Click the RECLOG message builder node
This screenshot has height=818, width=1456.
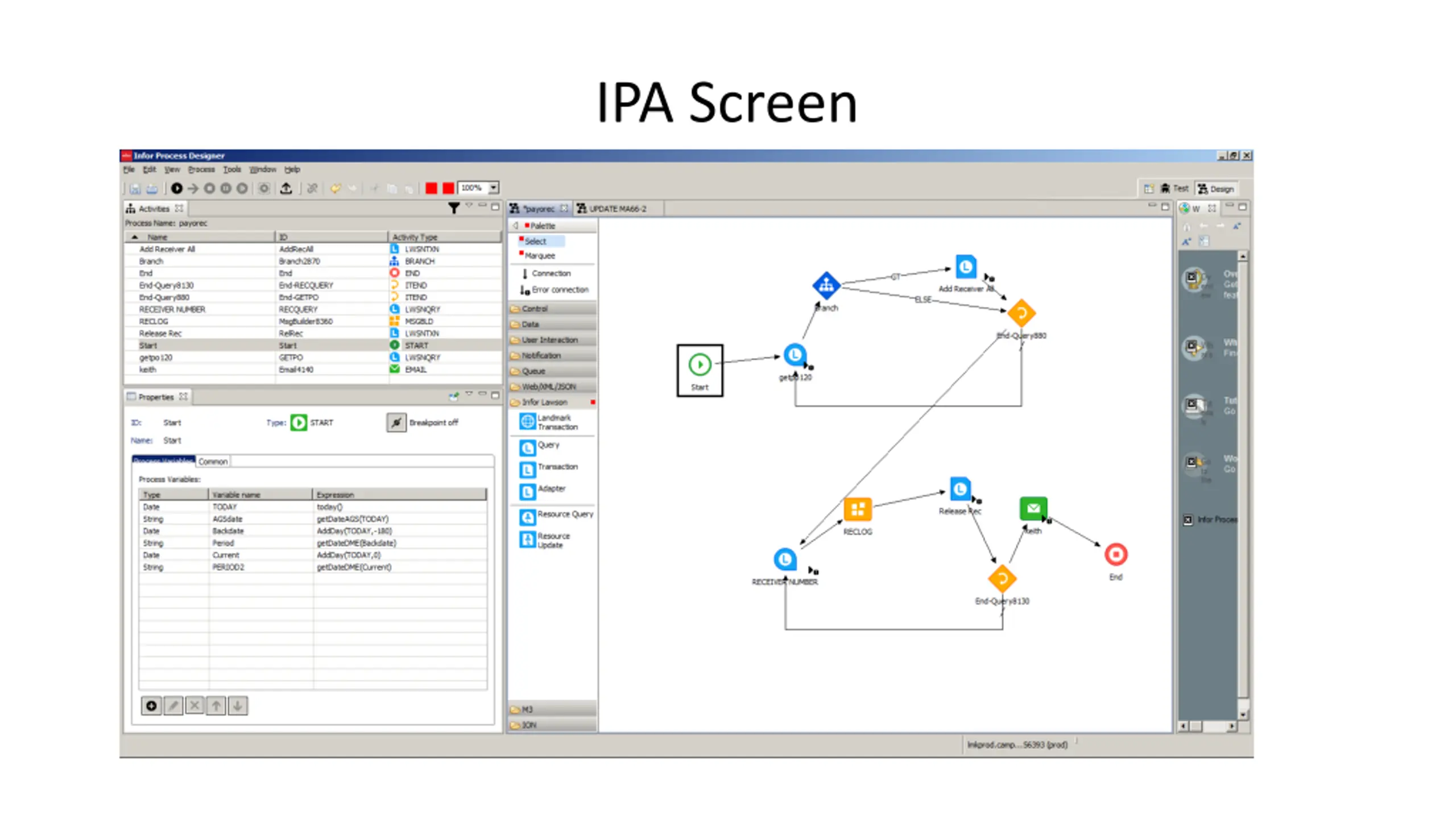[857, 509]
